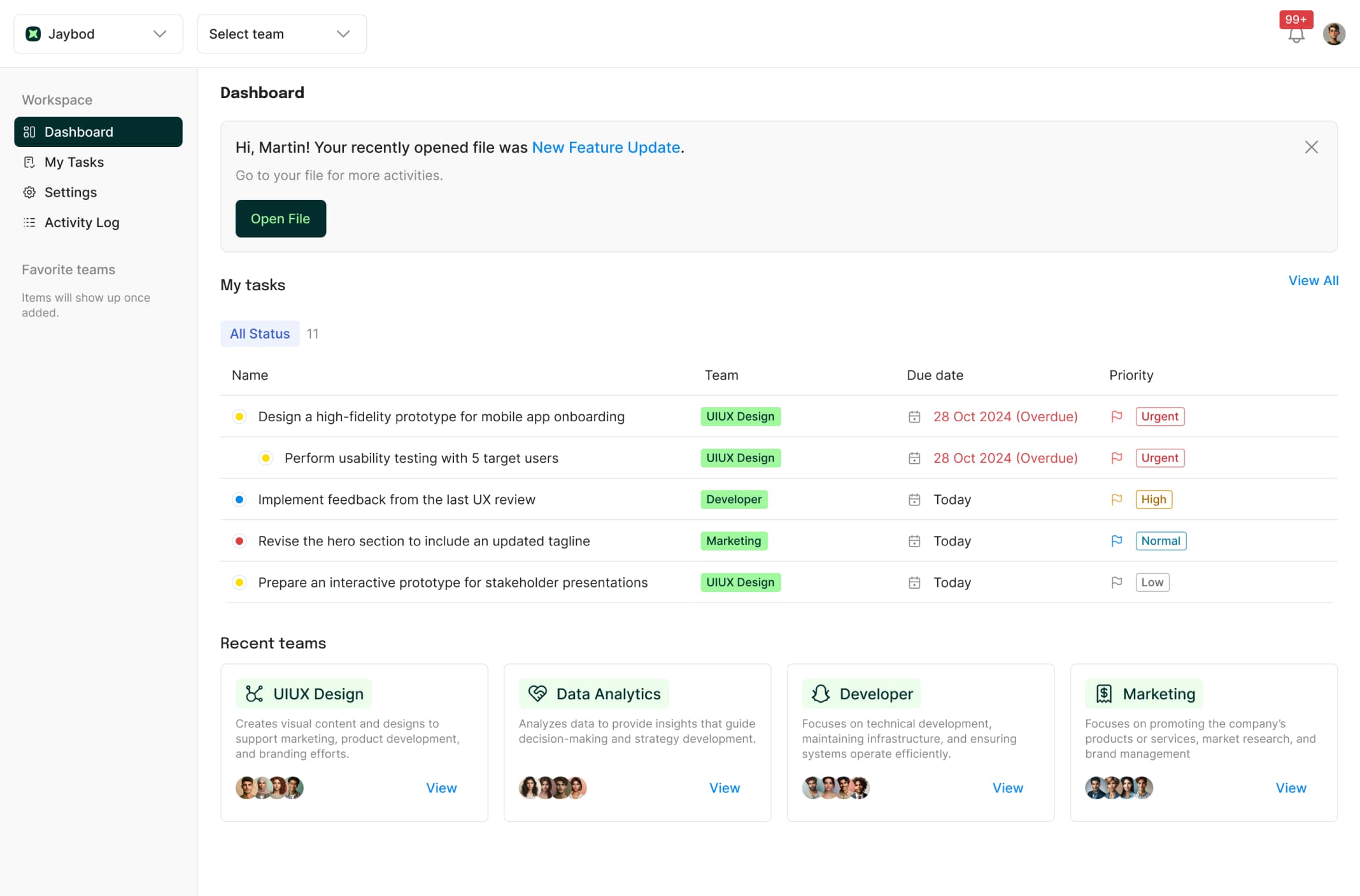Click the scissors icon on UIUX Design card
The image size is (1360, 896).
254,694
